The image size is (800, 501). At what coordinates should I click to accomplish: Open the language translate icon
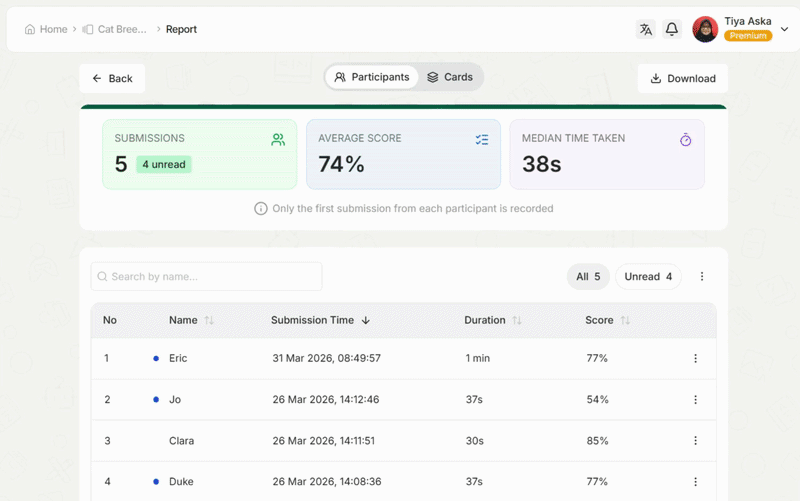646,30
